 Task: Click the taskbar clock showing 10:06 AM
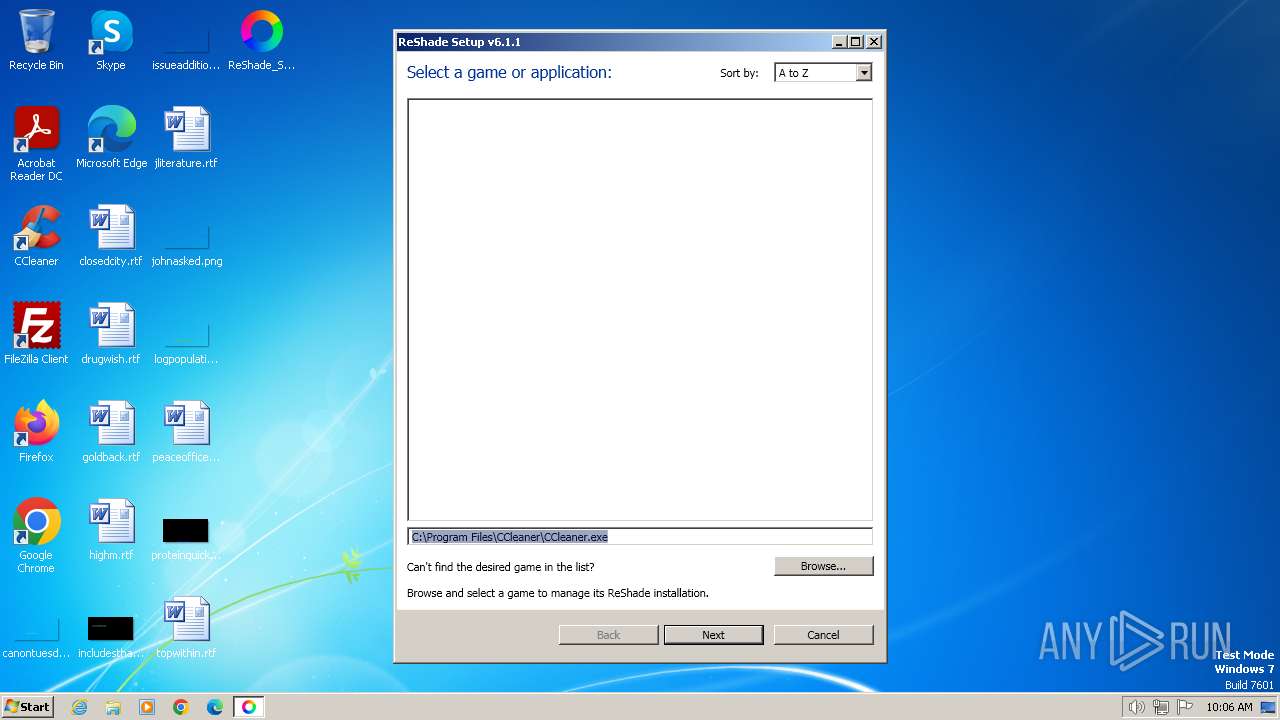tap(1229, 707)
